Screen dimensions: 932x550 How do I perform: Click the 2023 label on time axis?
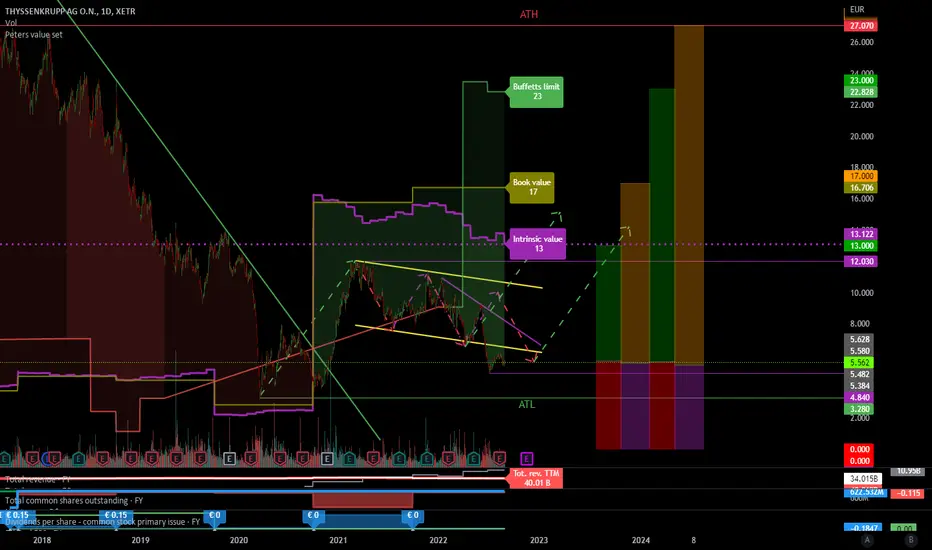tap(539, 540)
